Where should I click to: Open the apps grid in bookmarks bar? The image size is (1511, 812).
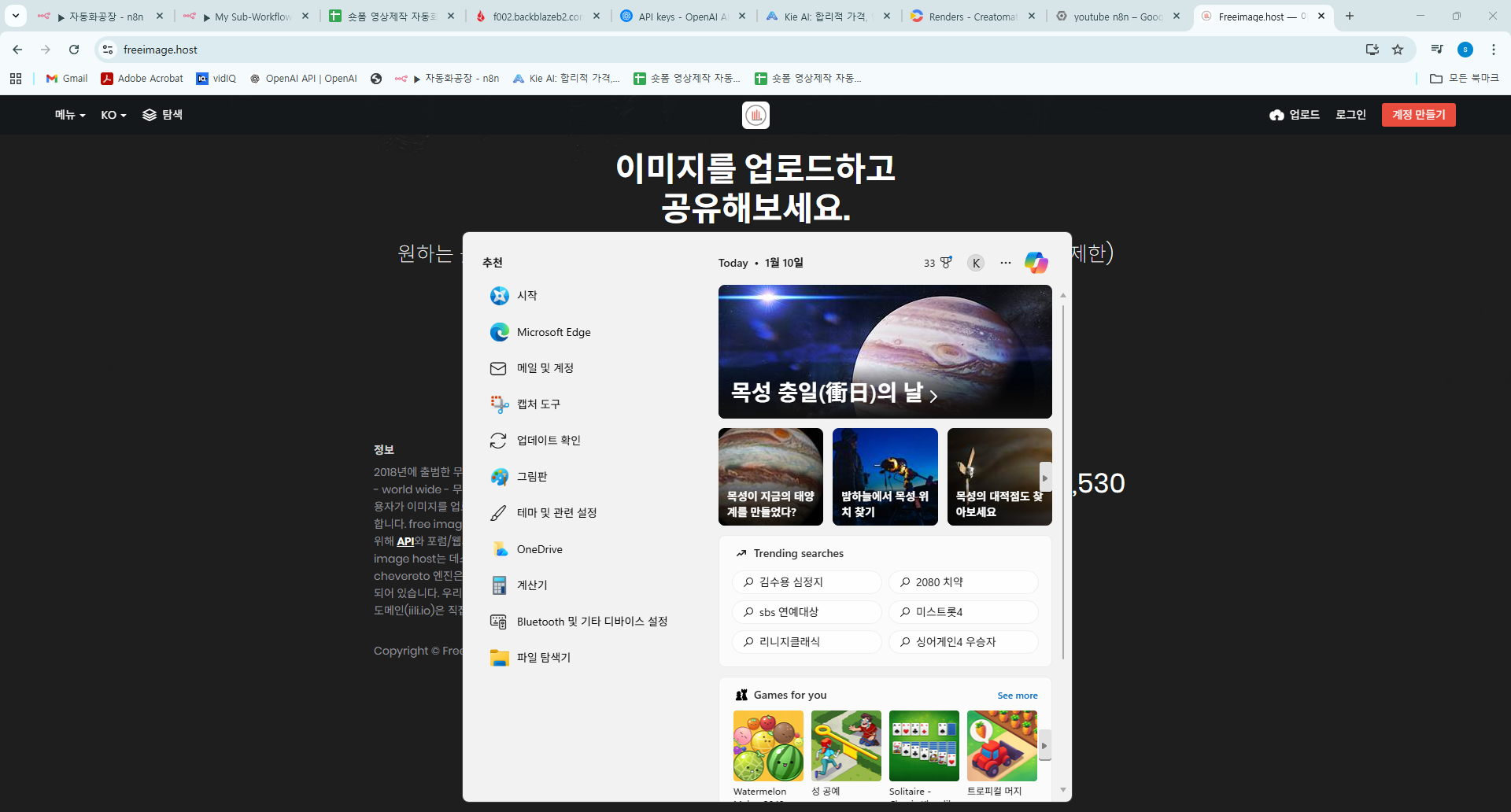16,79
